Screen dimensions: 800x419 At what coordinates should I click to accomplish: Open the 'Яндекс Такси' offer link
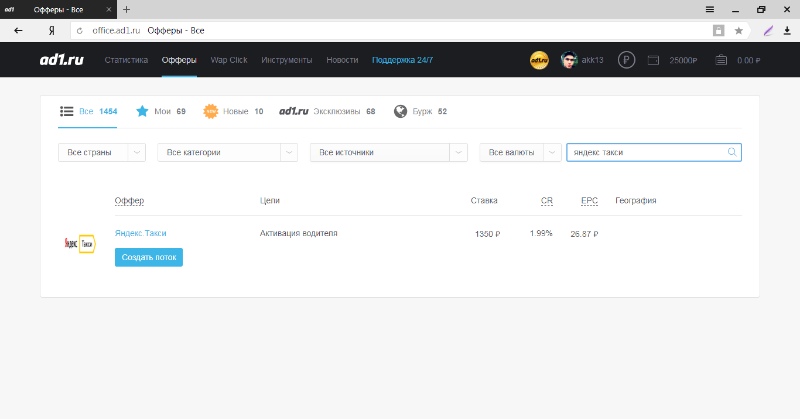pyautogui.click(x=141, y=233)
